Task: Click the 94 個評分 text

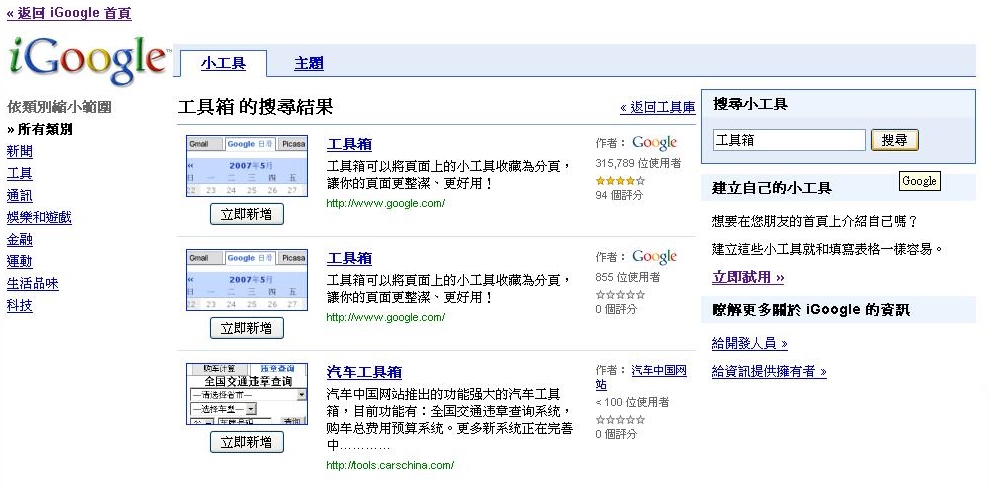Action: [619, 195]
